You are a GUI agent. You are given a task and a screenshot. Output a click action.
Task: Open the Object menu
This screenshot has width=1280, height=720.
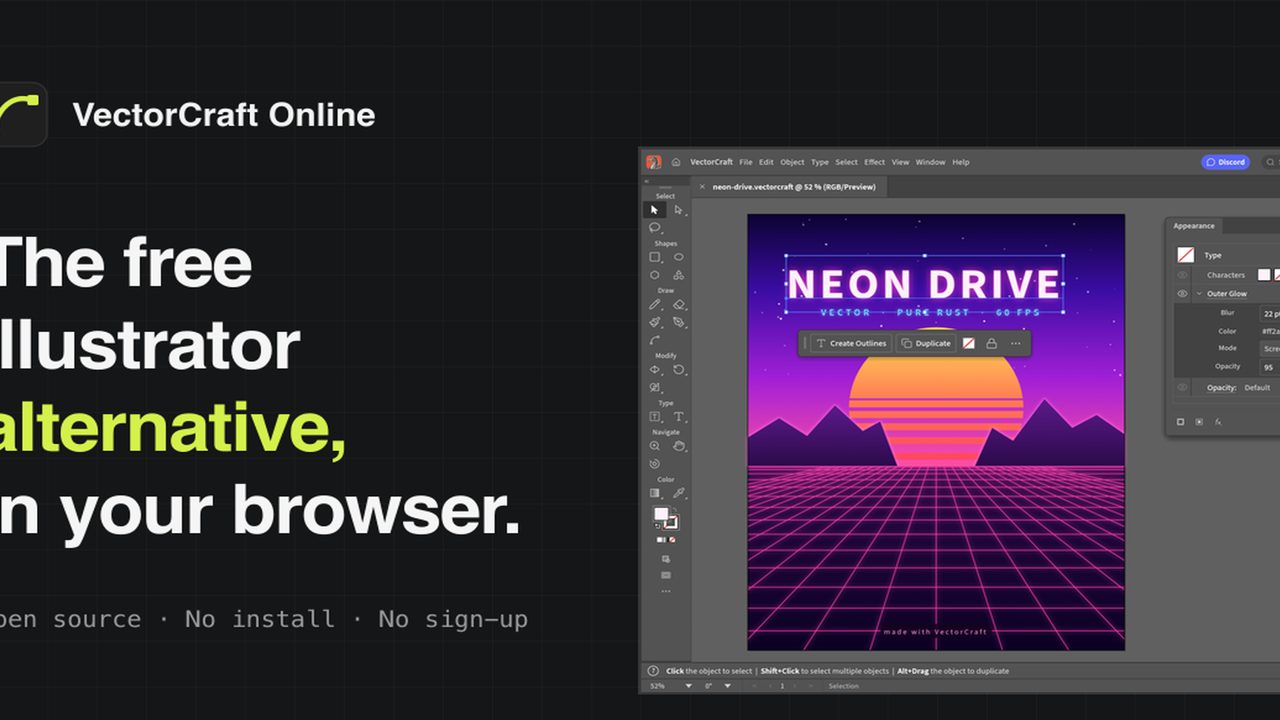coord(792,162)
